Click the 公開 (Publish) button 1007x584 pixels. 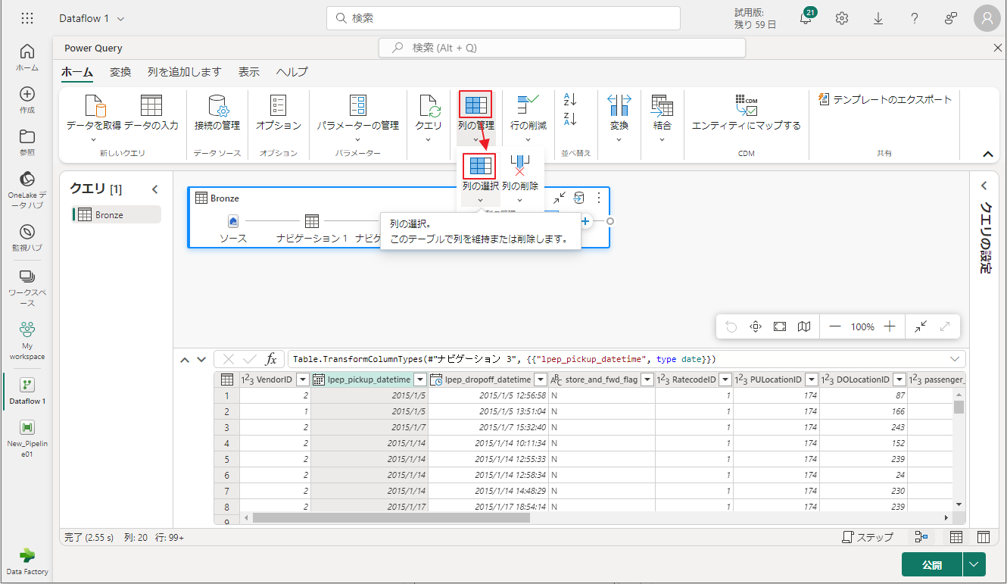click(931, 565)
